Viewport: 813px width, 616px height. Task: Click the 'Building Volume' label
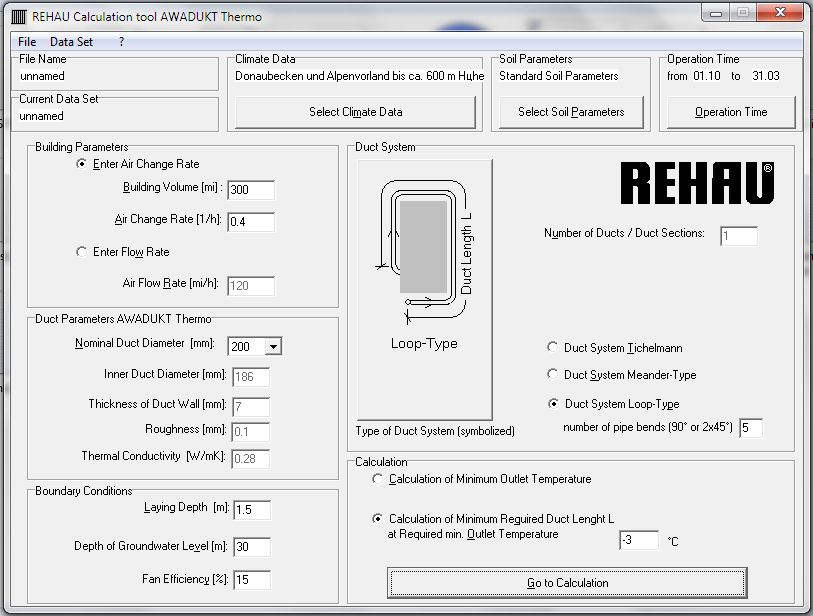point(173,187)
